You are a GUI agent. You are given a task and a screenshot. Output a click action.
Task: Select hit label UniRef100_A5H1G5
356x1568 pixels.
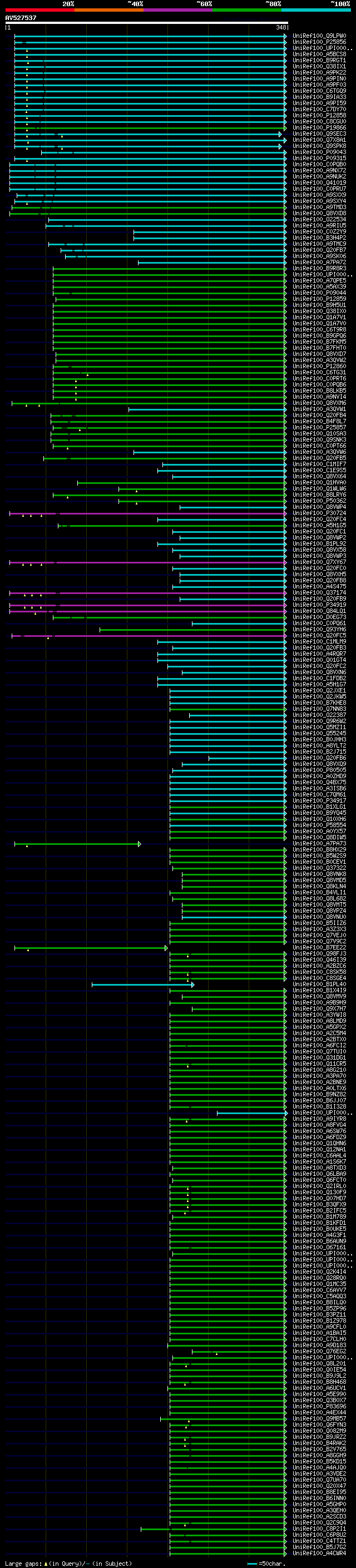click(x=319, y=525)
